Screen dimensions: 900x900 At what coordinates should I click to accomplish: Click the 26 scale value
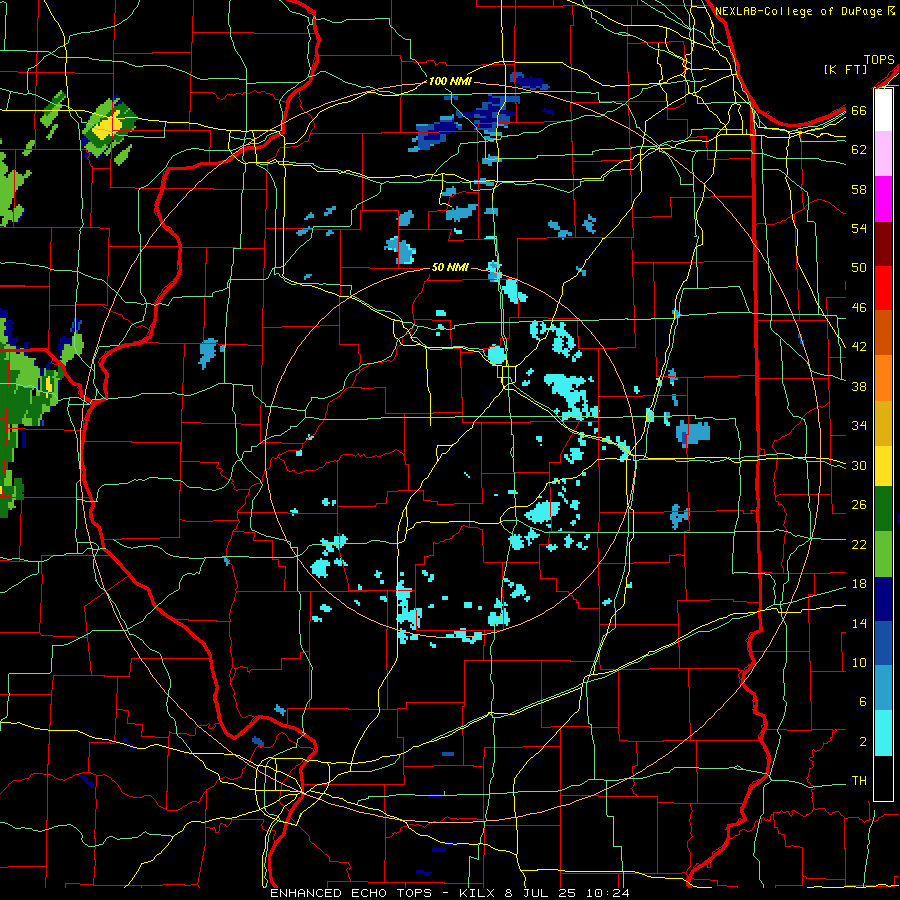[859, 505]
